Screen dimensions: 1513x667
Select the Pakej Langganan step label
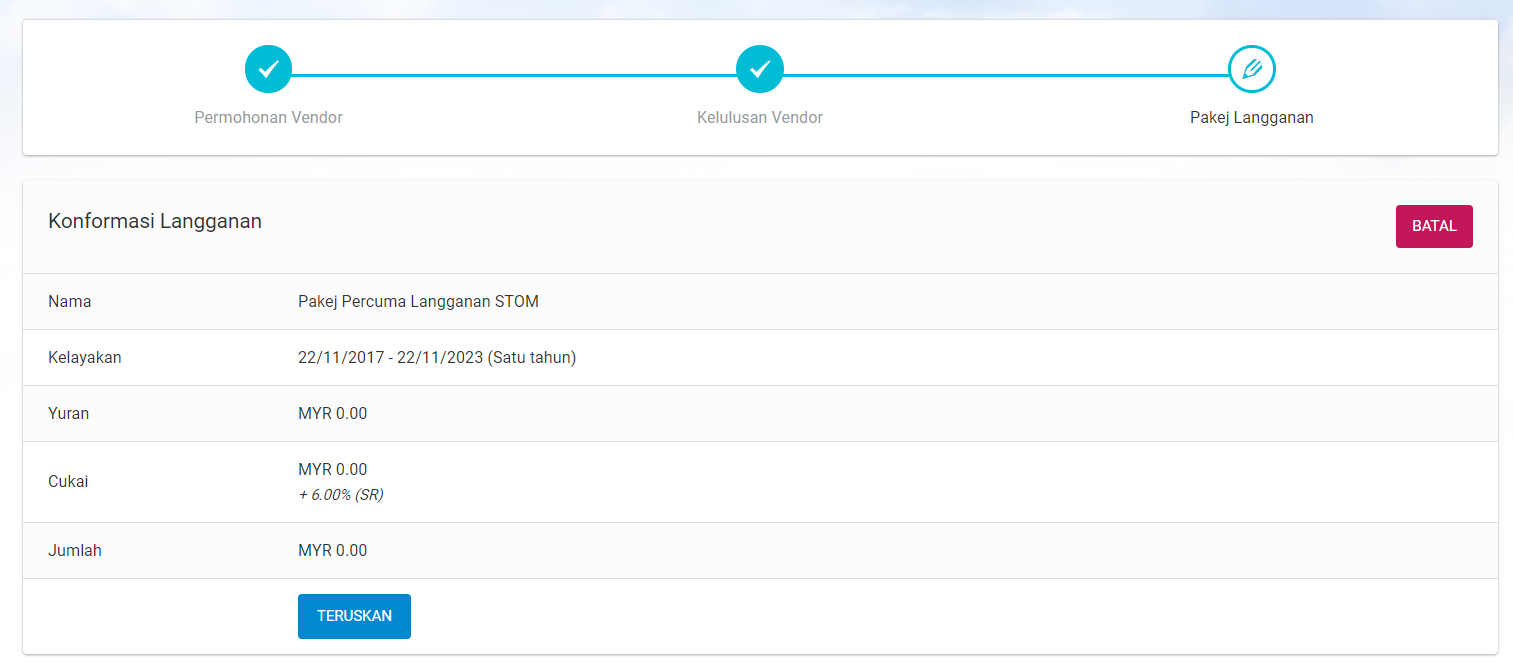point(1252,118)
